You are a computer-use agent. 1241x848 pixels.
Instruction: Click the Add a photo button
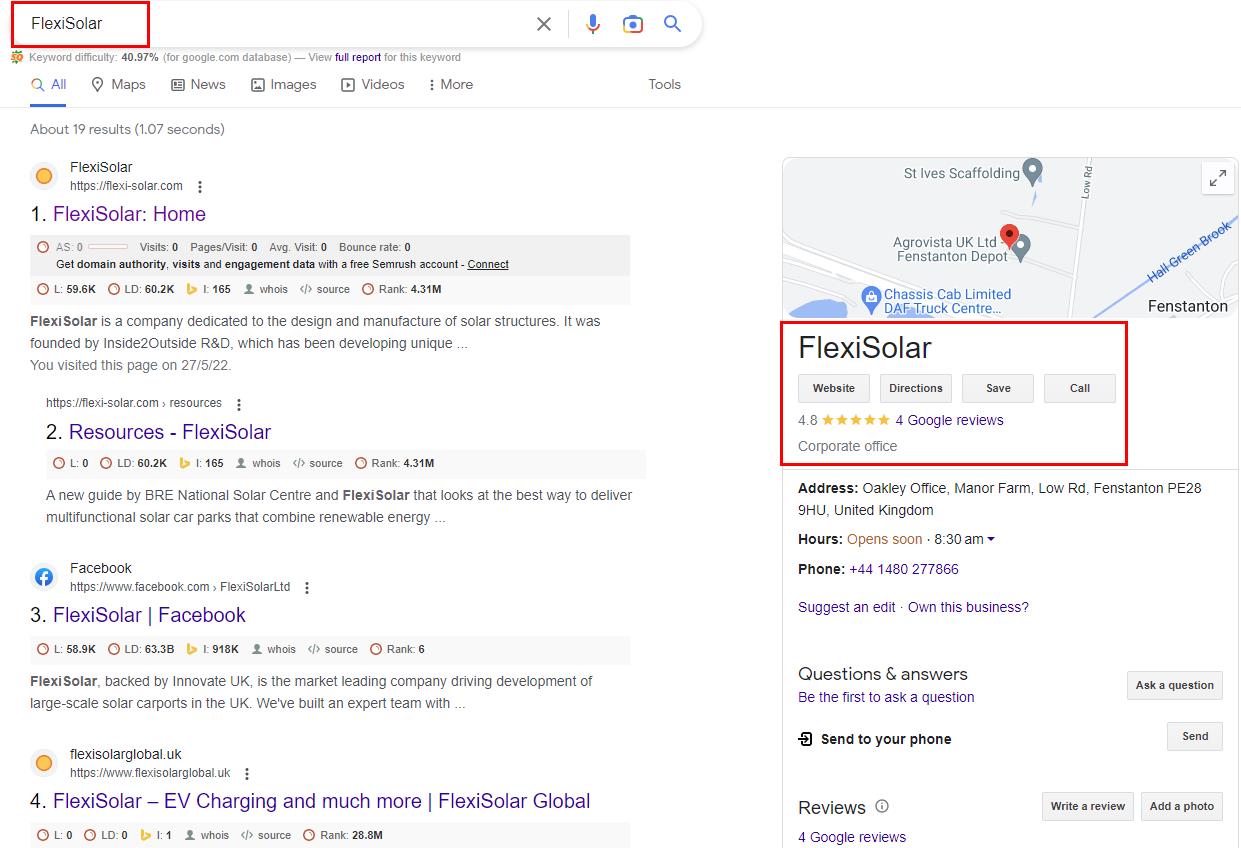(x=1182, y=806)
